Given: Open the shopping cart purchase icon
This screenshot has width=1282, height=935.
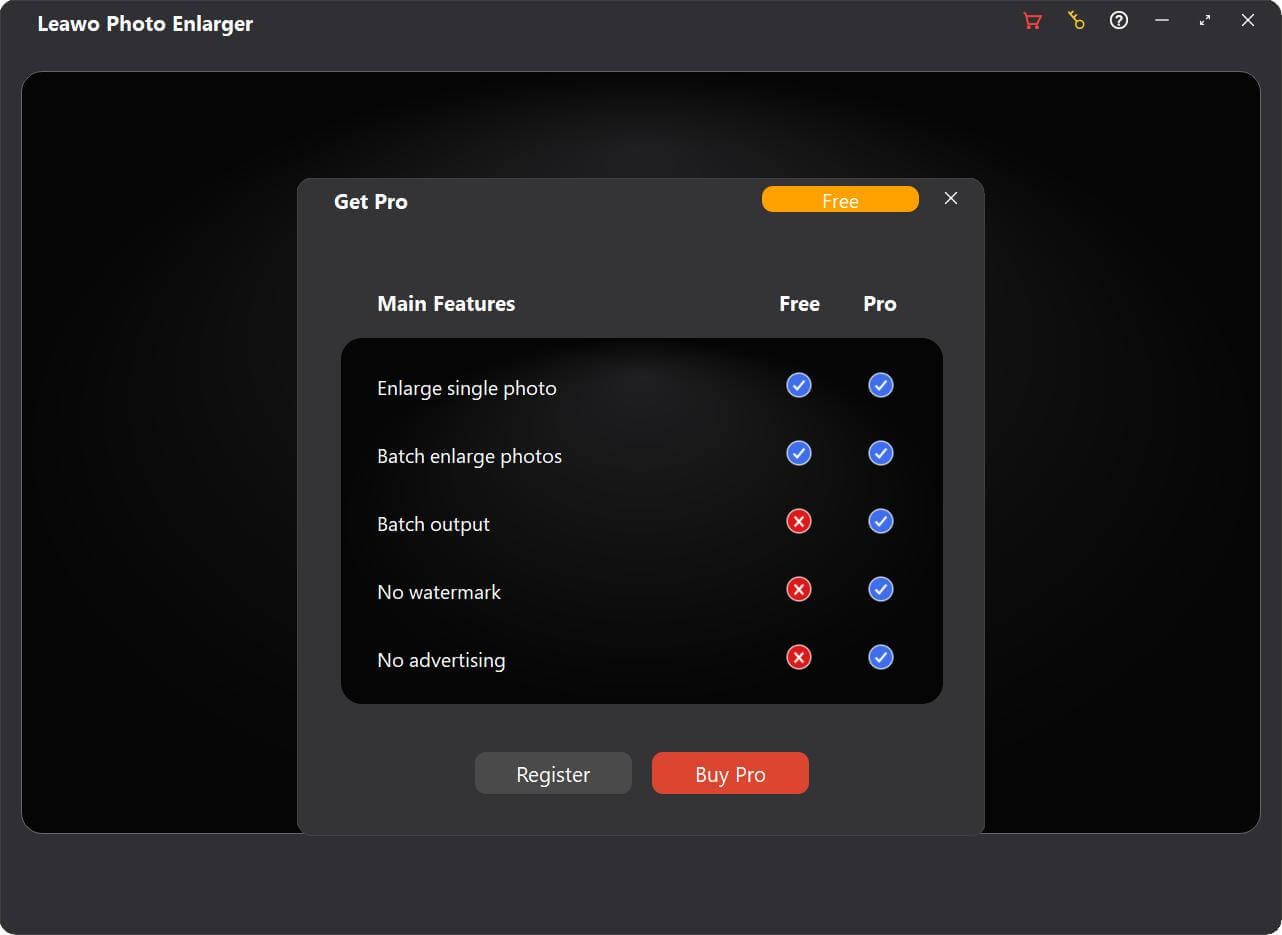Looking at the screenshot, I should [1033, 21].
